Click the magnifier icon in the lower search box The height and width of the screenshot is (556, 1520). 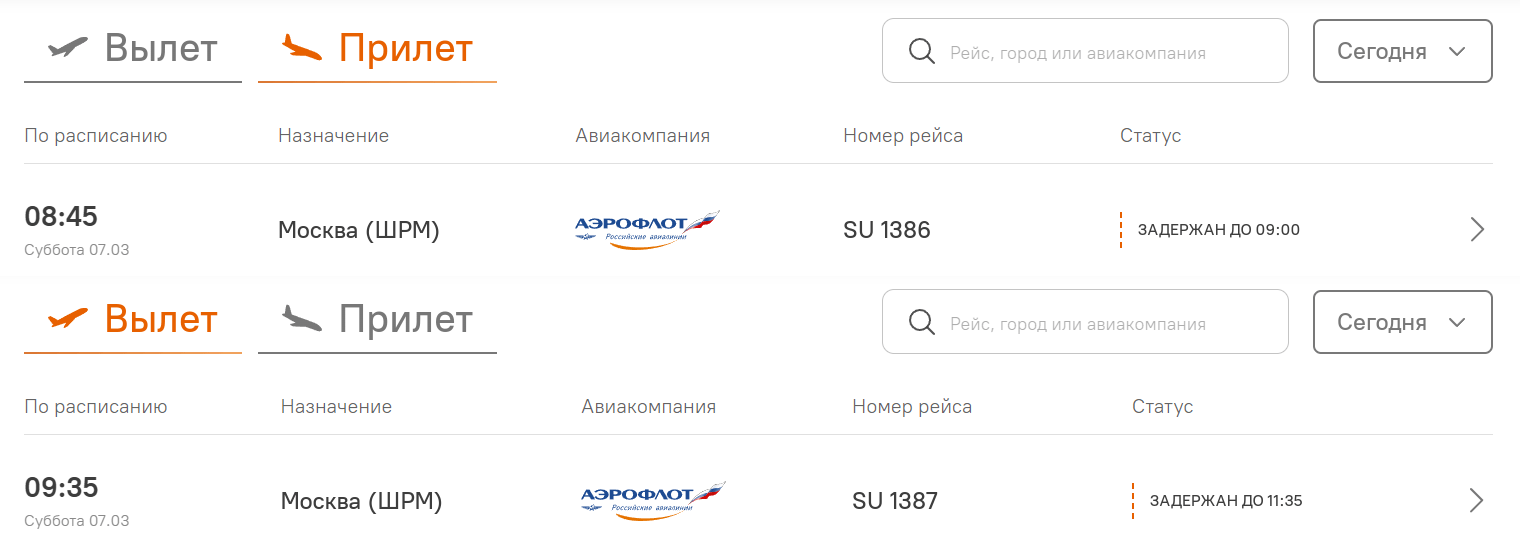point(921,323)
